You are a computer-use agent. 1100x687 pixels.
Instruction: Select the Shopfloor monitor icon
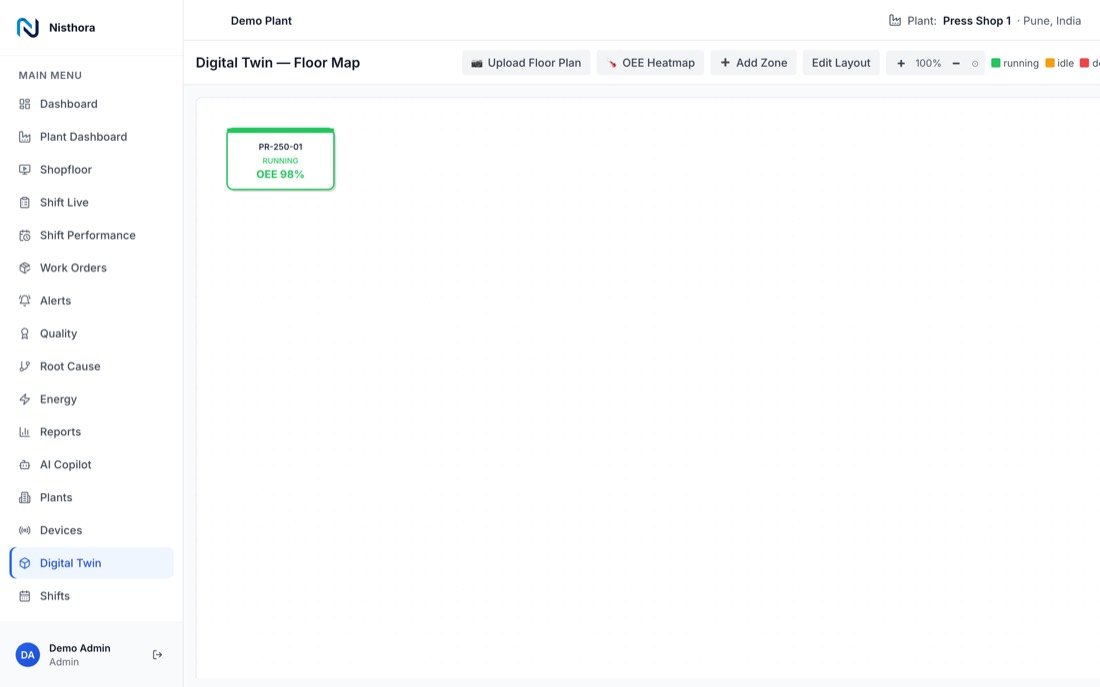click(x=25, y=170)
